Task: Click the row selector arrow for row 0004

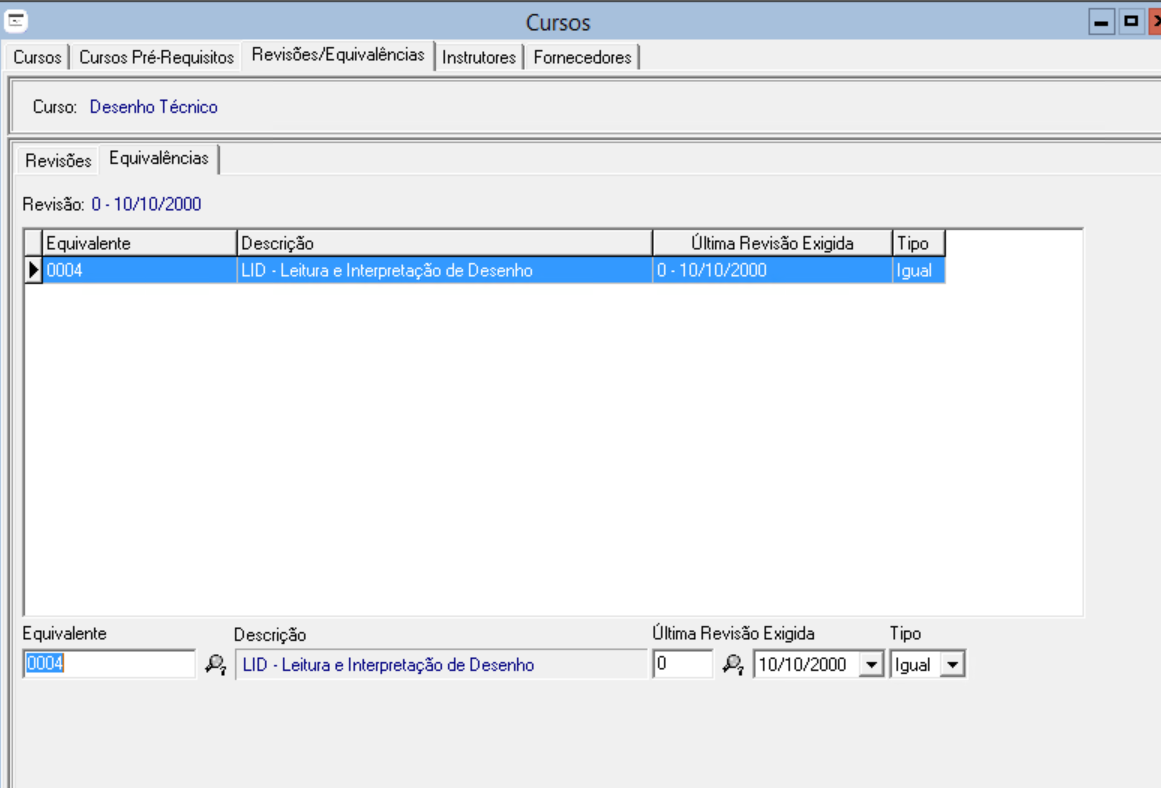Action: pyautogui.click(x=33, y=270)
